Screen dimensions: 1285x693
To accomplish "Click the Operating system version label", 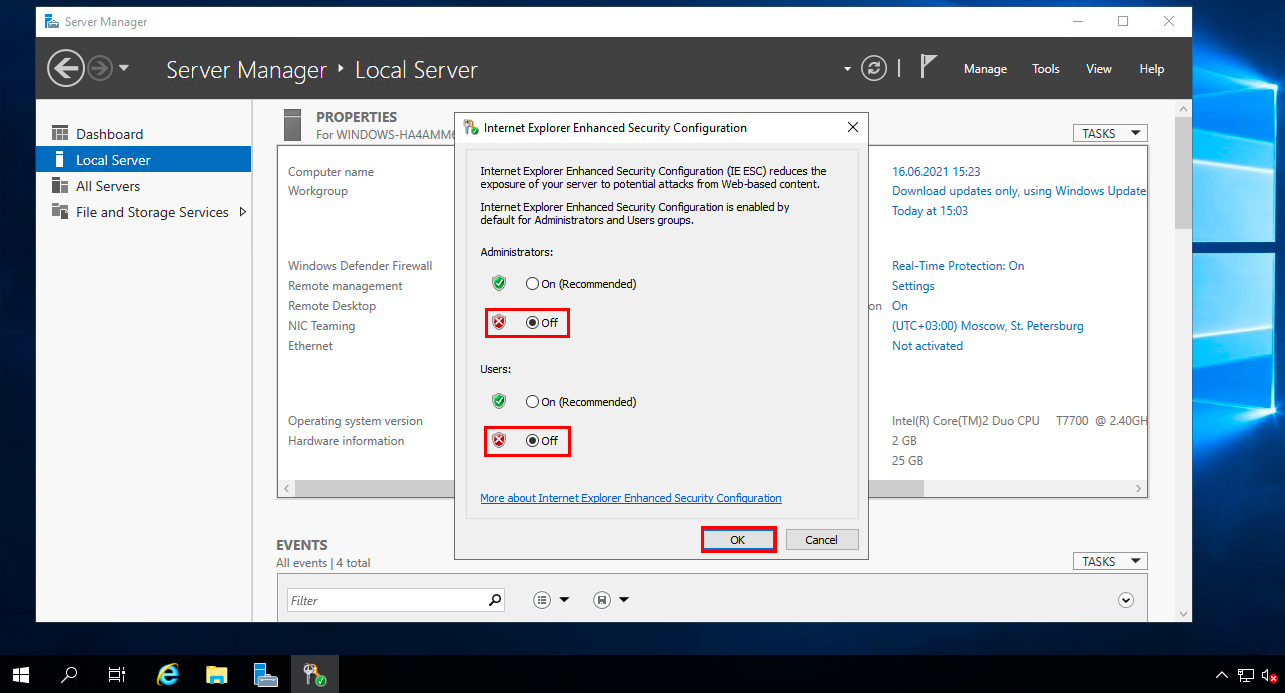I will 355,421.
